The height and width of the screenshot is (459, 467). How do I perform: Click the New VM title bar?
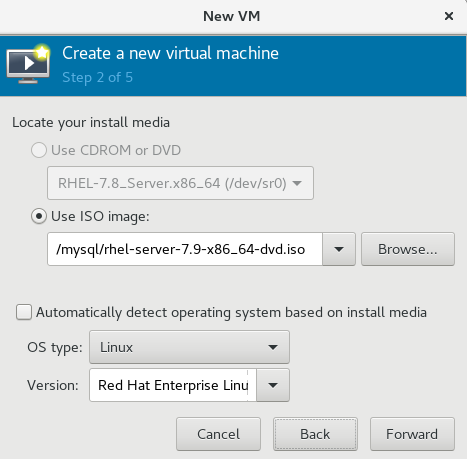[x=231, y=16]
